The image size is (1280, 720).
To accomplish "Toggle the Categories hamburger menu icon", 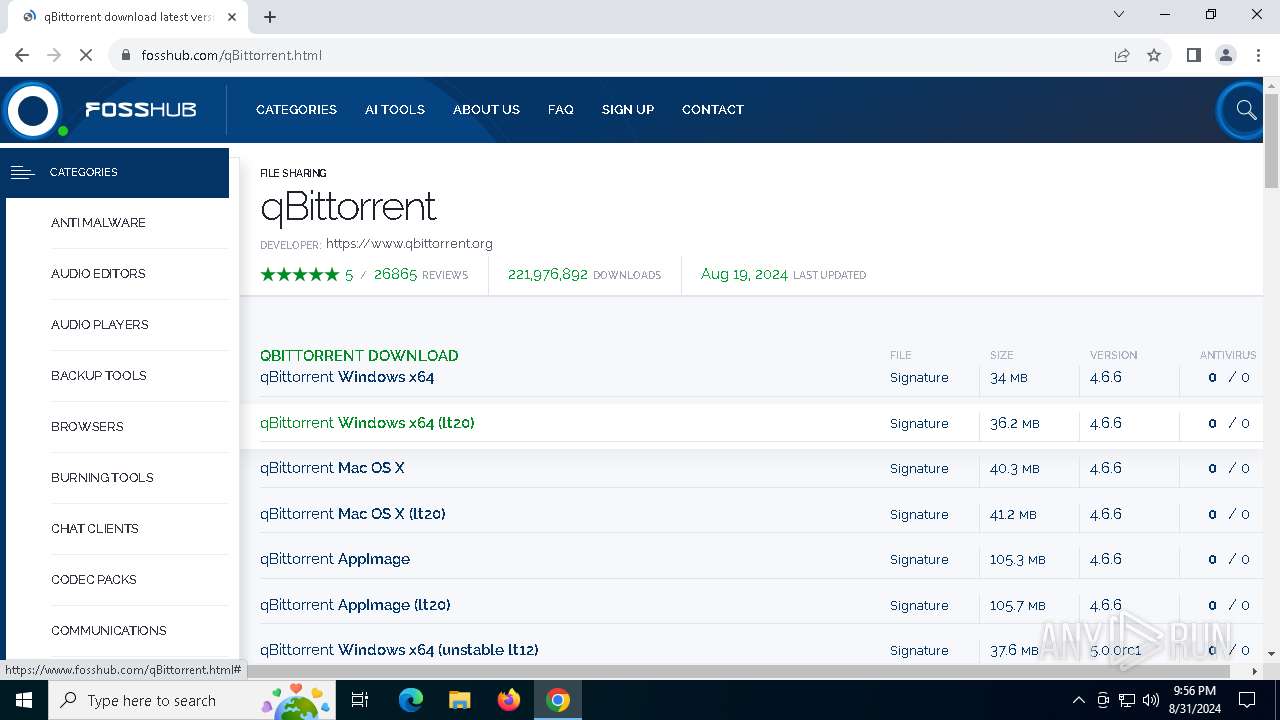I will tap(22, 172).
